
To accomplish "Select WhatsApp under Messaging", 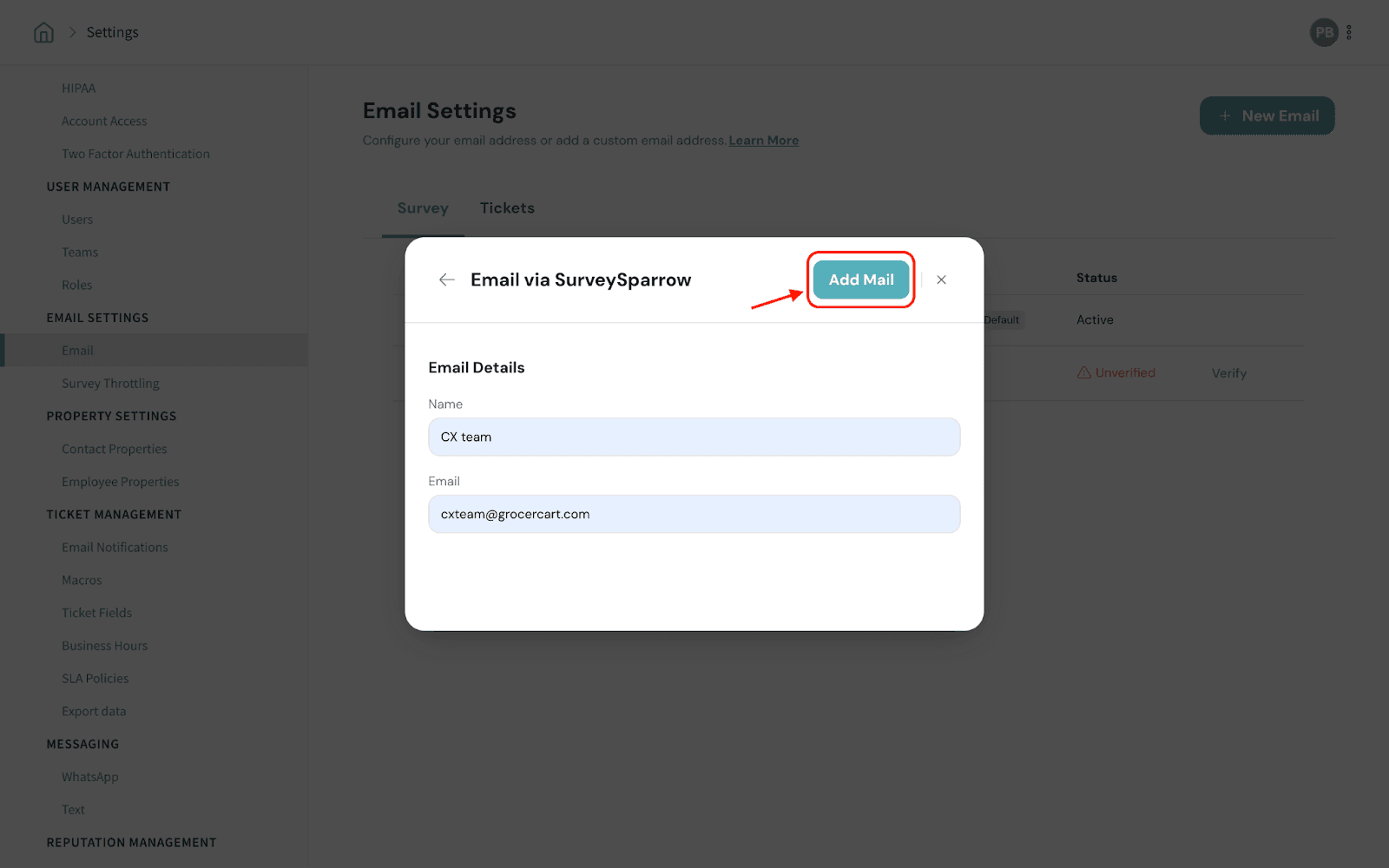I will point(89,777).
